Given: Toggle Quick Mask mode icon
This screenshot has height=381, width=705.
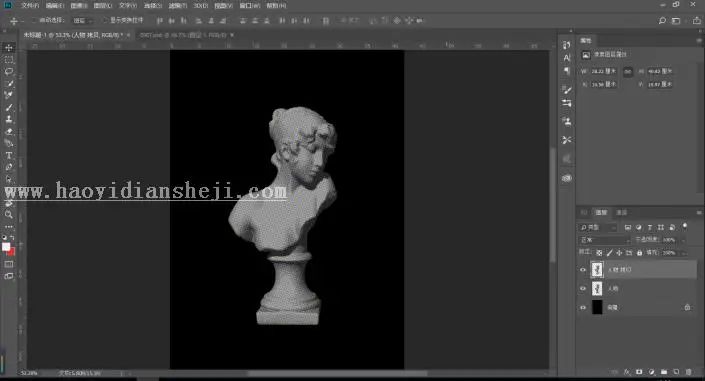Looking at the screenshot, I should click(9, 264).
